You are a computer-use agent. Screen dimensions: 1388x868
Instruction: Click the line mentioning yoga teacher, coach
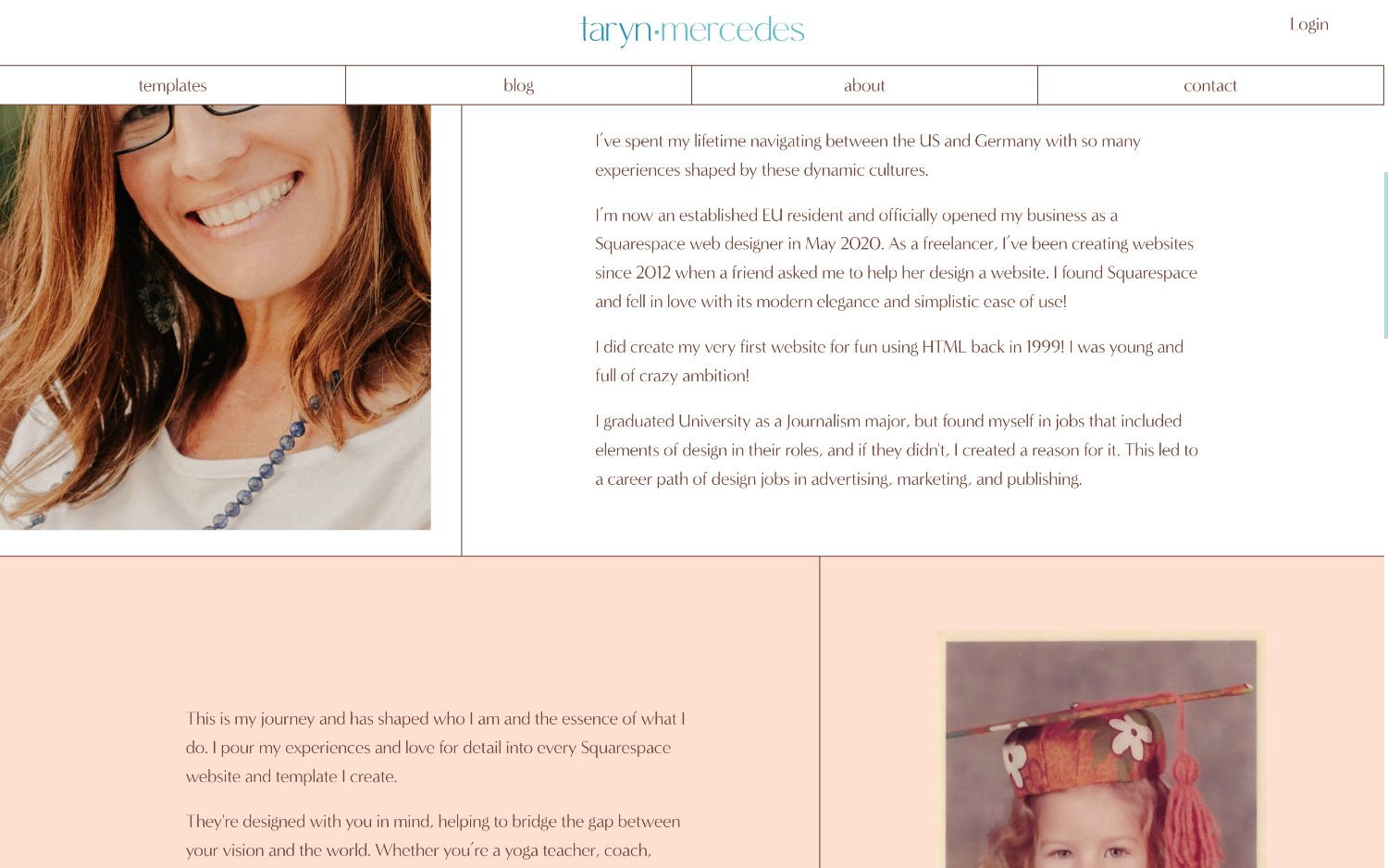(418, 849)
